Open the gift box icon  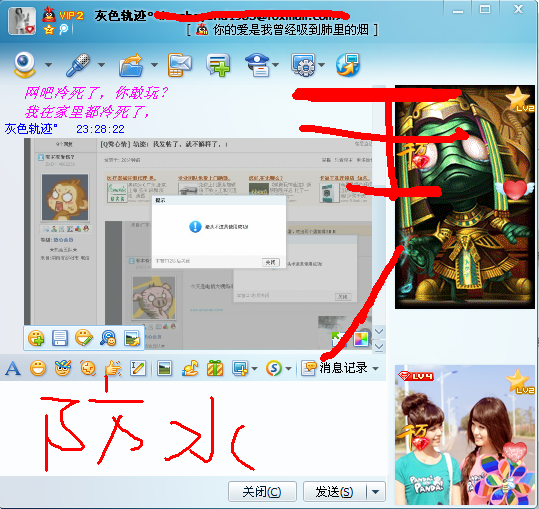215,368
